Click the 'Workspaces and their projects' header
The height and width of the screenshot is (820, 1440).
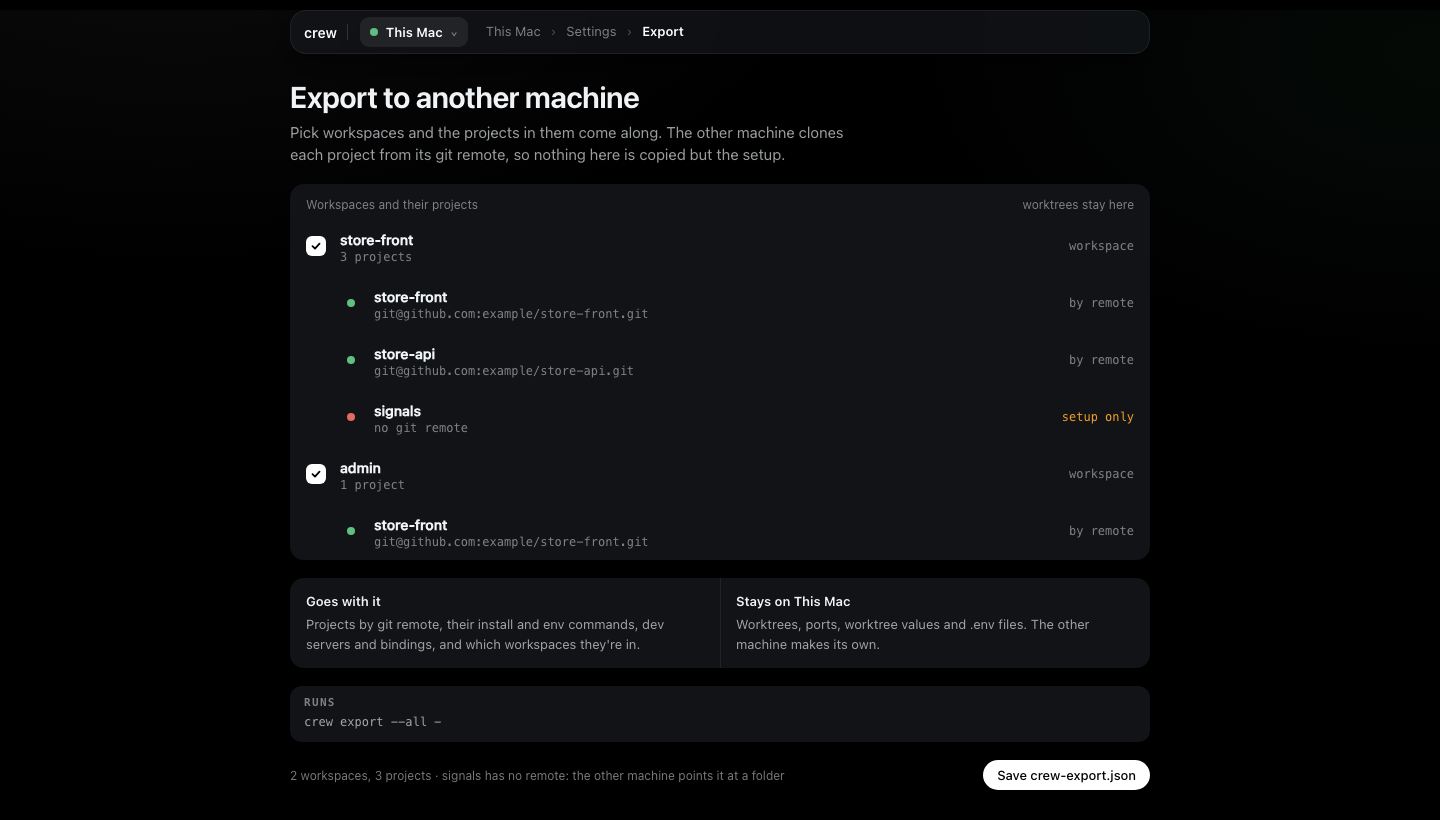click(392, 205)
